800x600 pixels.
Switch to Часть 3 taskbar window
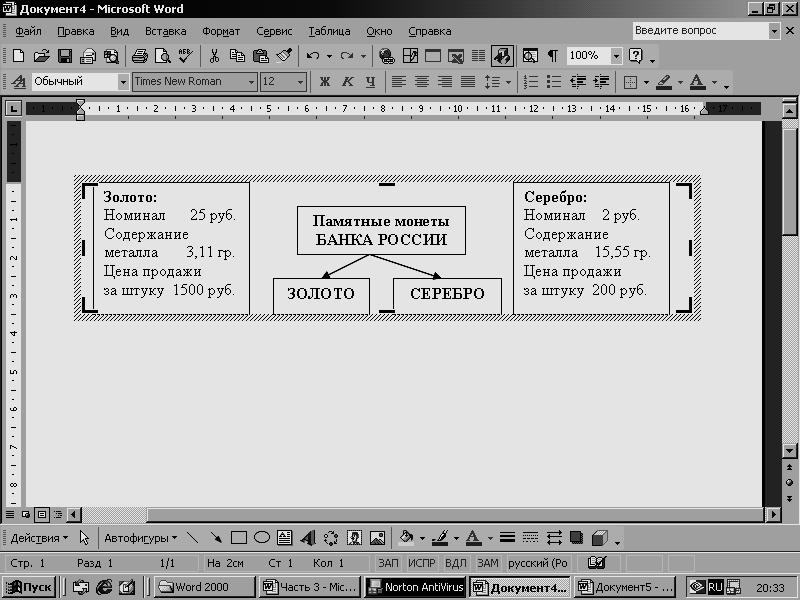[x=310, y=587]
